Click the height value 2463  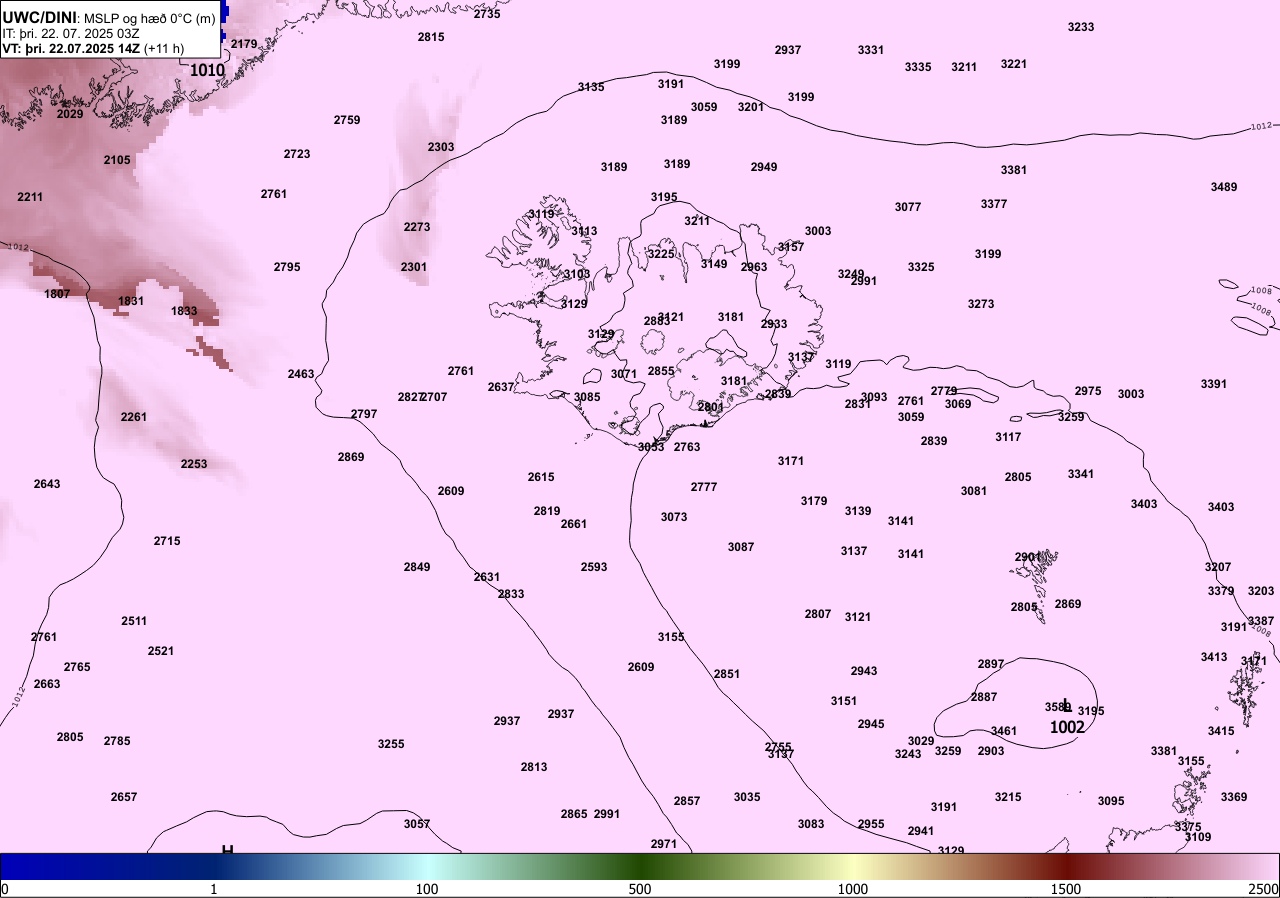click(301, 374)
